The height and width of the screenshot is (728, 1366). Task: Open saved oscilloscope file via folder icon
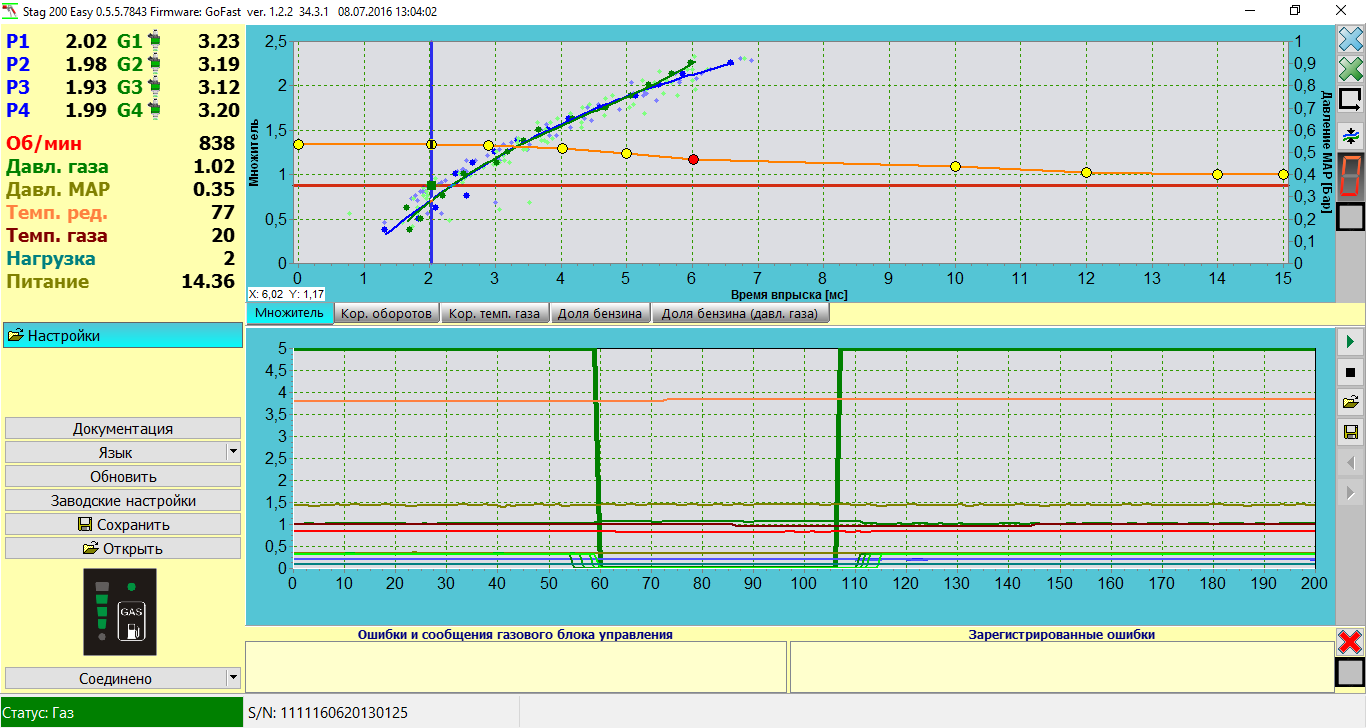pyautogui.click(x=1350, y=402)
